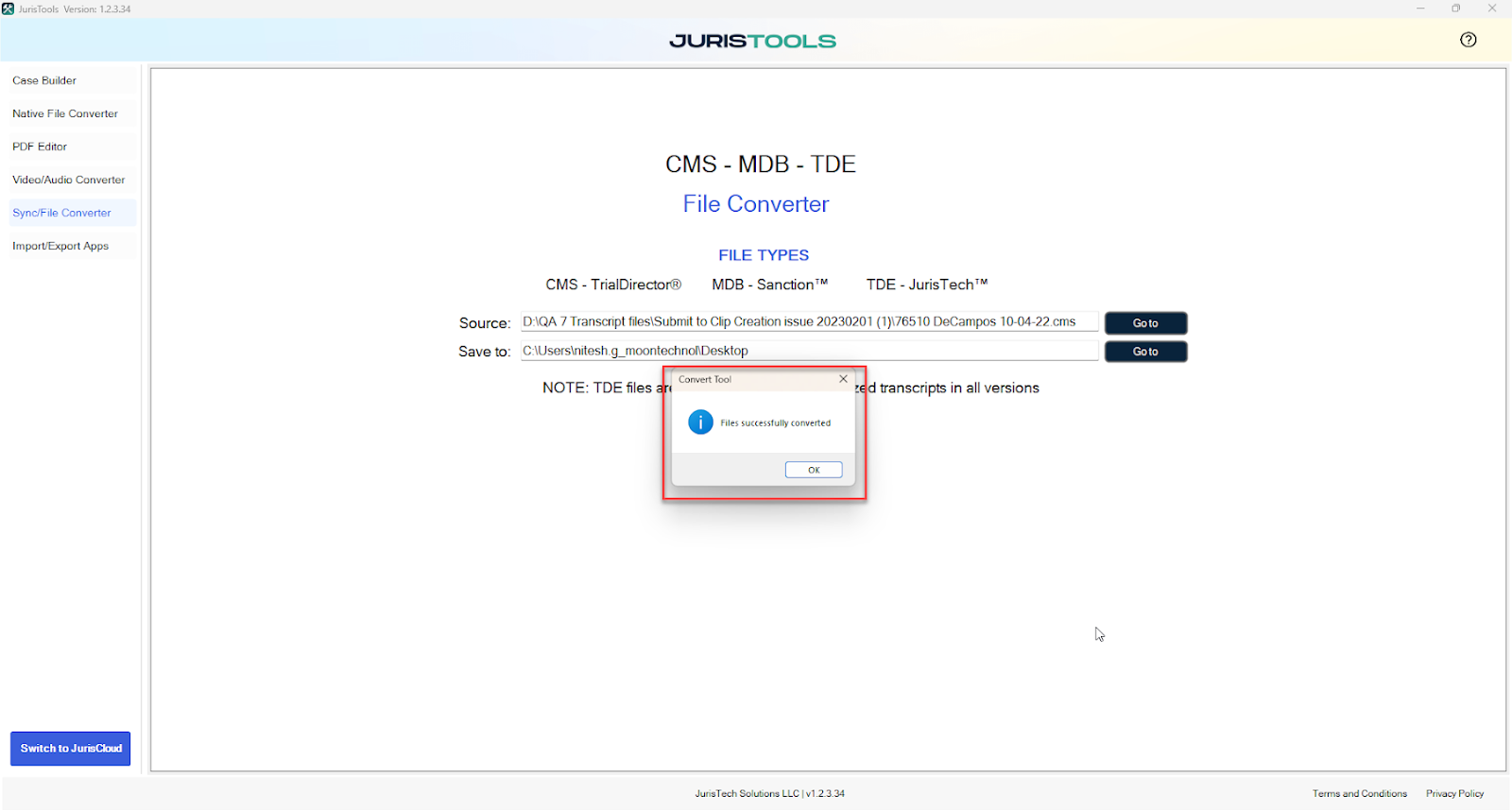The height and width of the screenshot is (811, 1512).
Task: Select Sync/File Converter in the sidebar
Action: click(72, 213)
